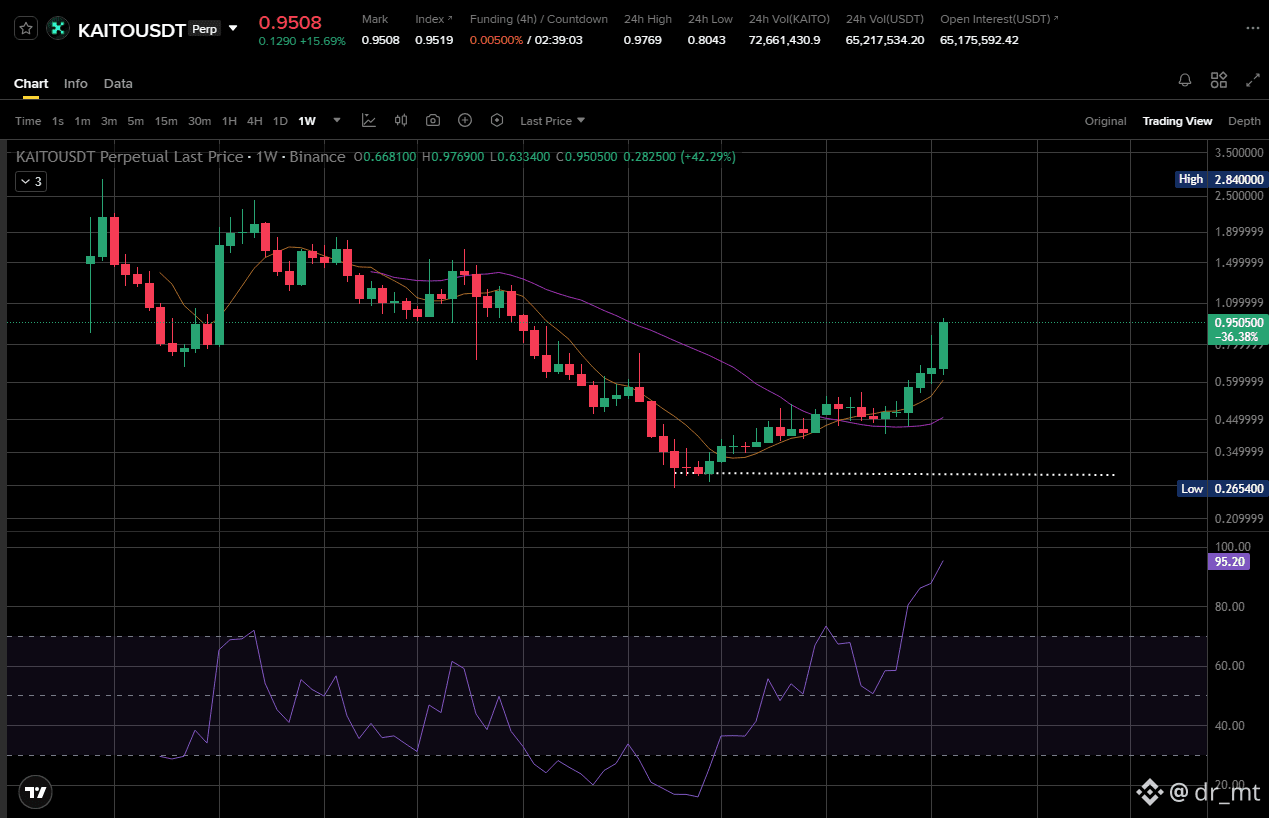
Task: Click the funding rate 0.00500% value
Action: coord(496,40)
